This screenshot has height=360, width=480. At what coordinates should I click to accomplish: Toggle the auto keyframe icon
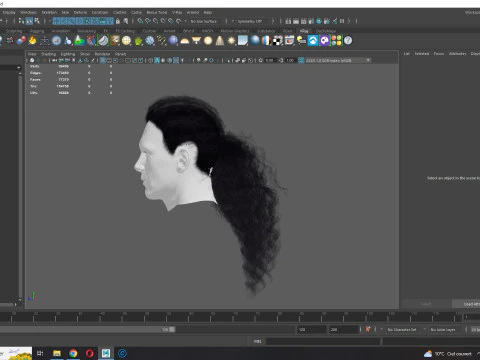[x=368, y=329]
